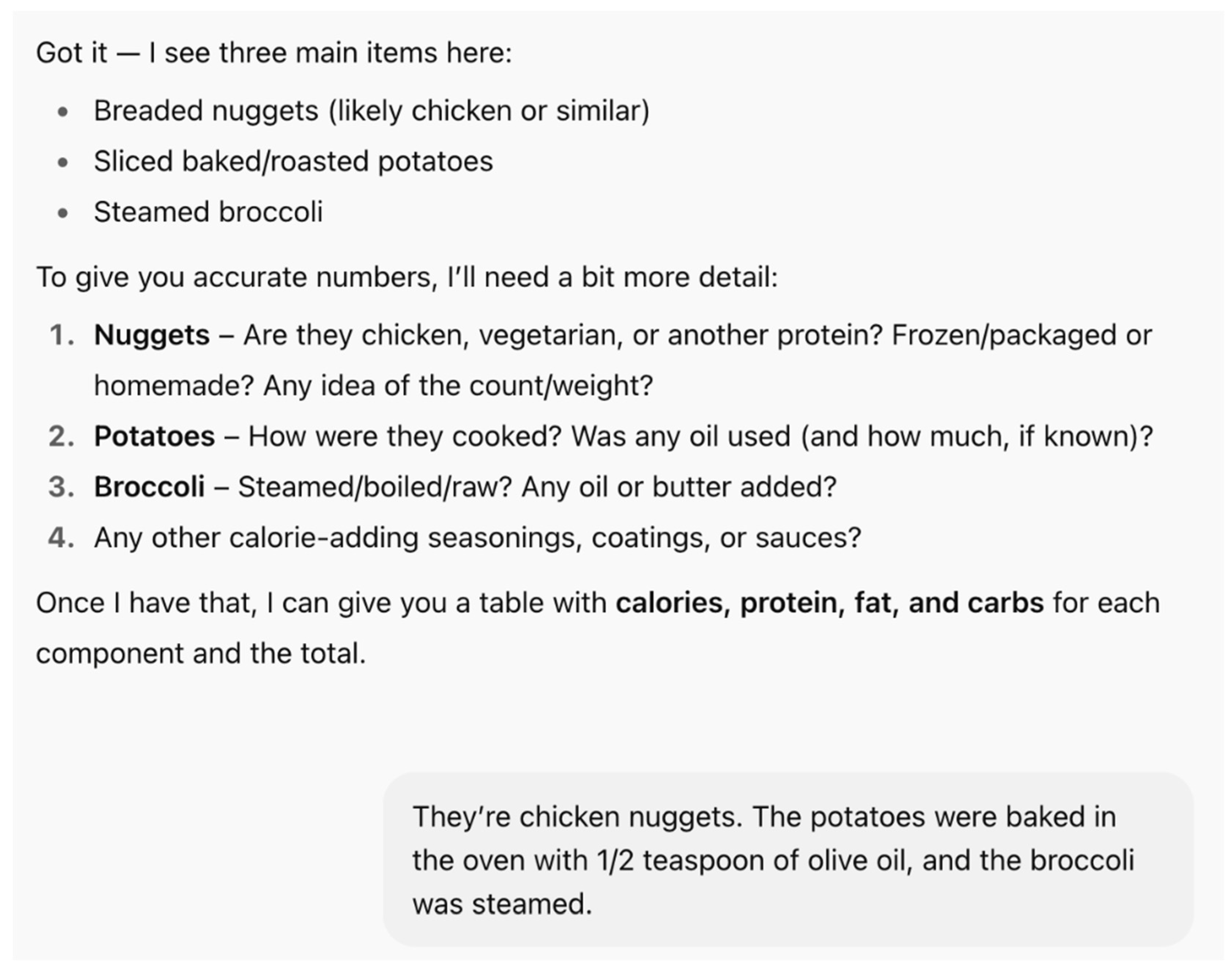Click the "component and the total." line
The height and width of the screenshot is (974, 1232).
[201, 654]
